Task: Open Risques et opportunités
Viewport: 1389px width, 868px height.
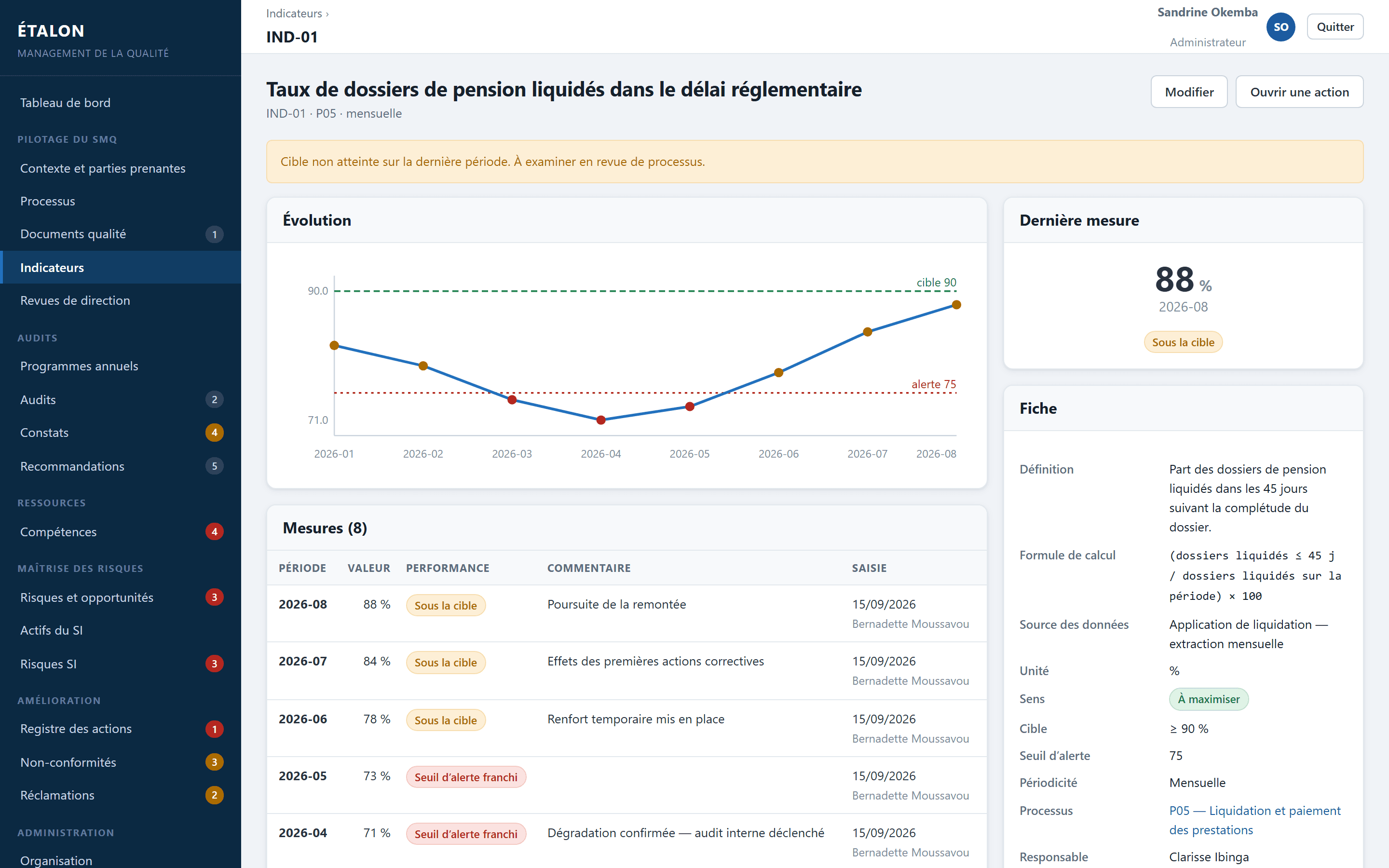Action: (121, 597)
